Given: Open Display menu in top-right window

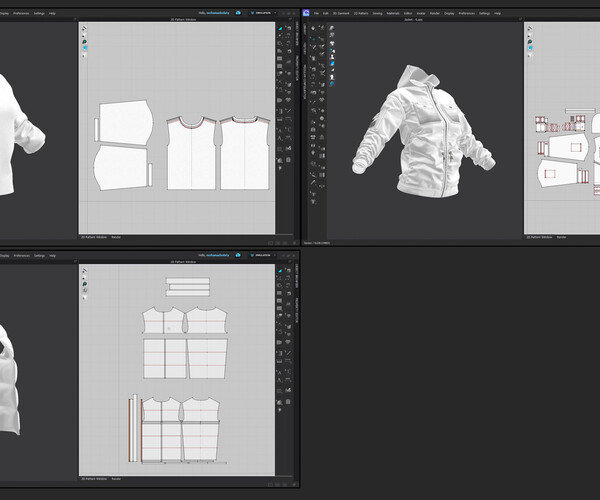Looking at the screenshot, I should pyautogui.click(x=449, y=13).
